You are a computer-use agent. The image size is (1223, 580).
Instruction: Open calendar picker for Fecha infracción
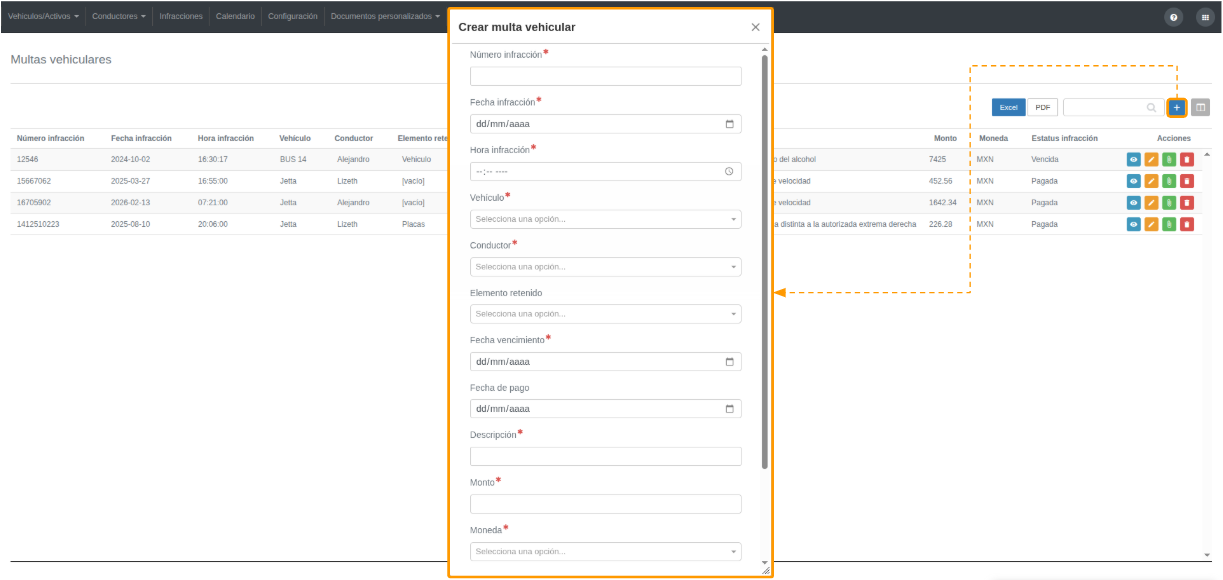click(x=730, y=124)
